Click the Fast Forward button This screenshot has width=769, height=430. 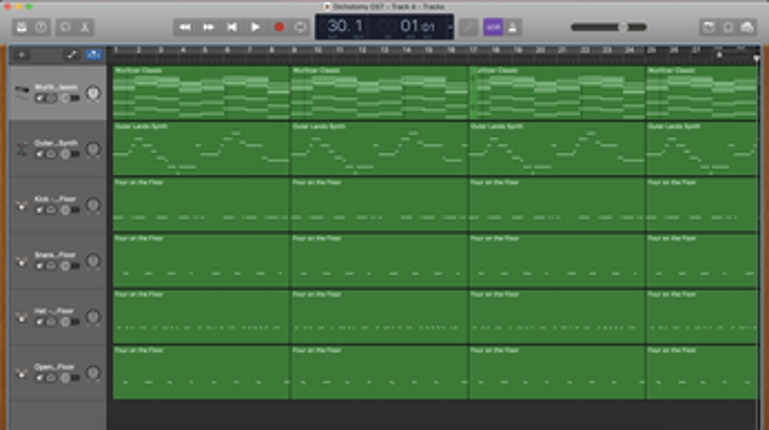[x=208, y=27]
